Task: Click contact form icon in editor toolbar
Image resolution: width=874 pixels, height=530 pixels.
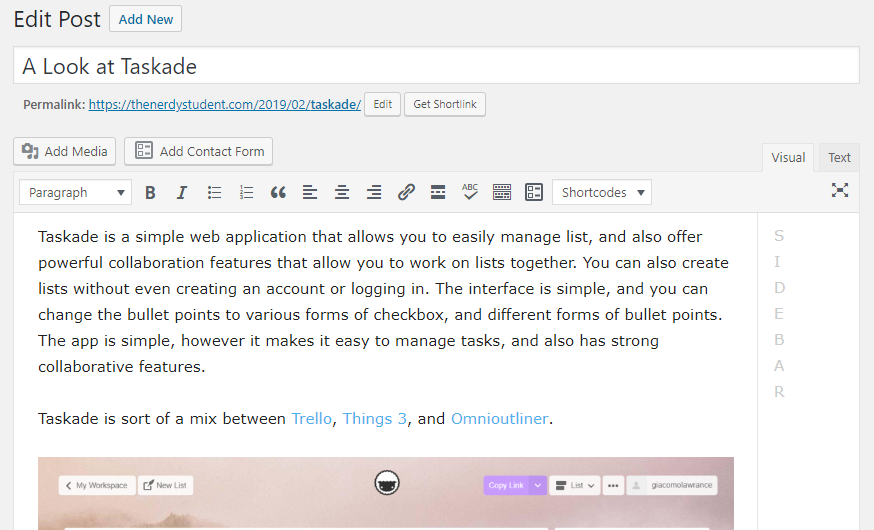Action: click(534, 192)
